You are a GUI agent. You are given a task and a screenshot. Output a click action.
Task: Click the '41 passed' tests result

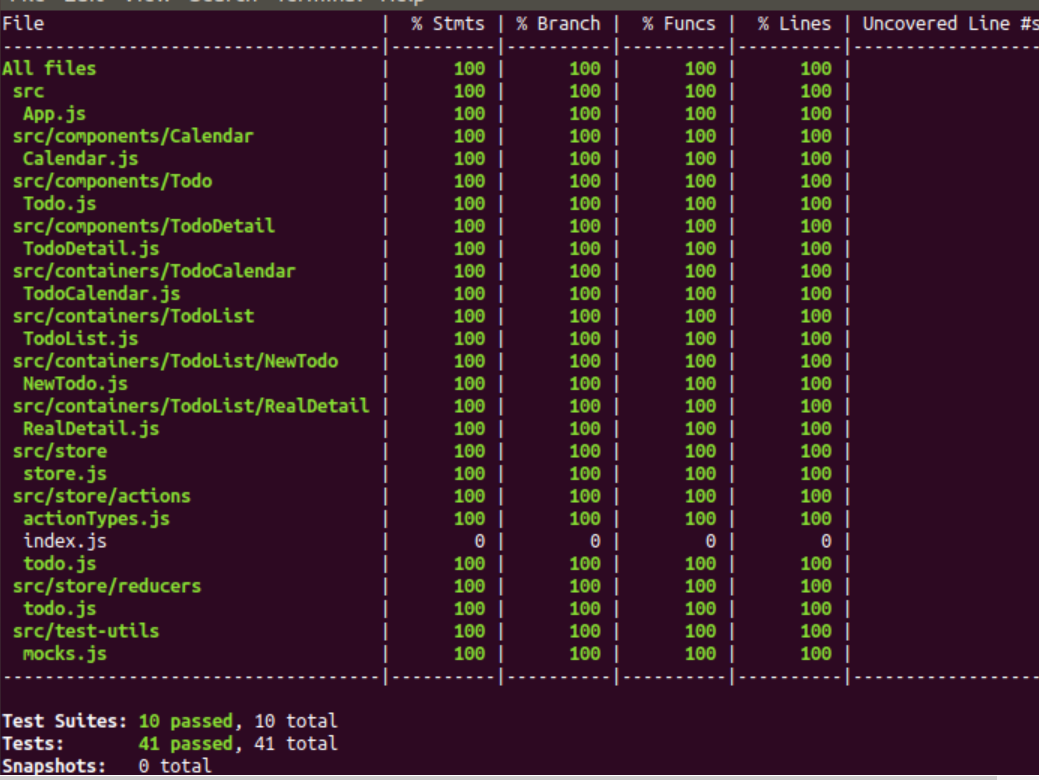pos(186,744)
